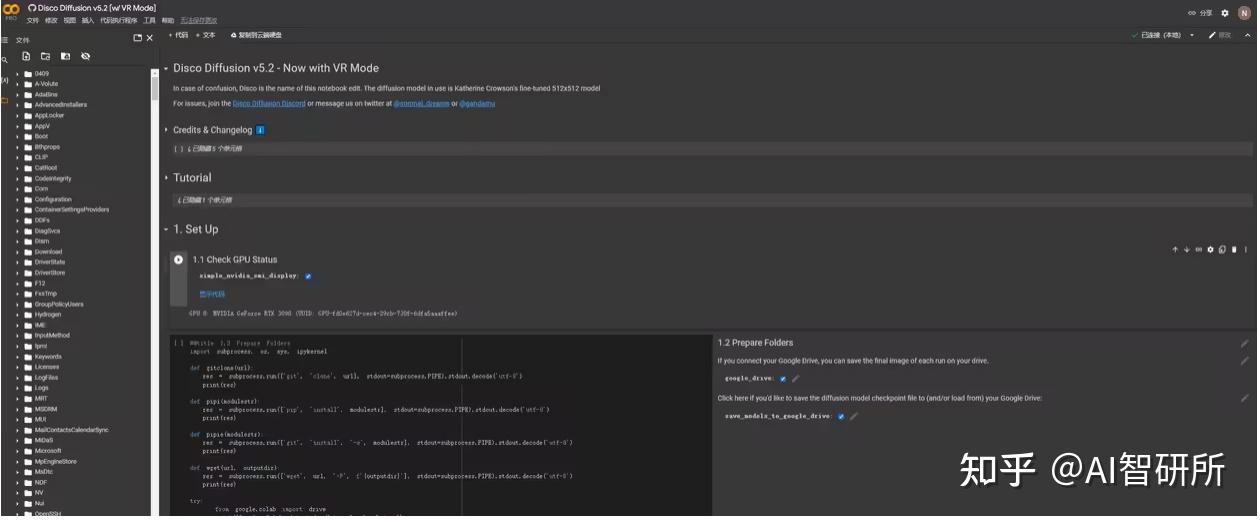Click the 5 hidden cells placeholder row

(710, 149)
